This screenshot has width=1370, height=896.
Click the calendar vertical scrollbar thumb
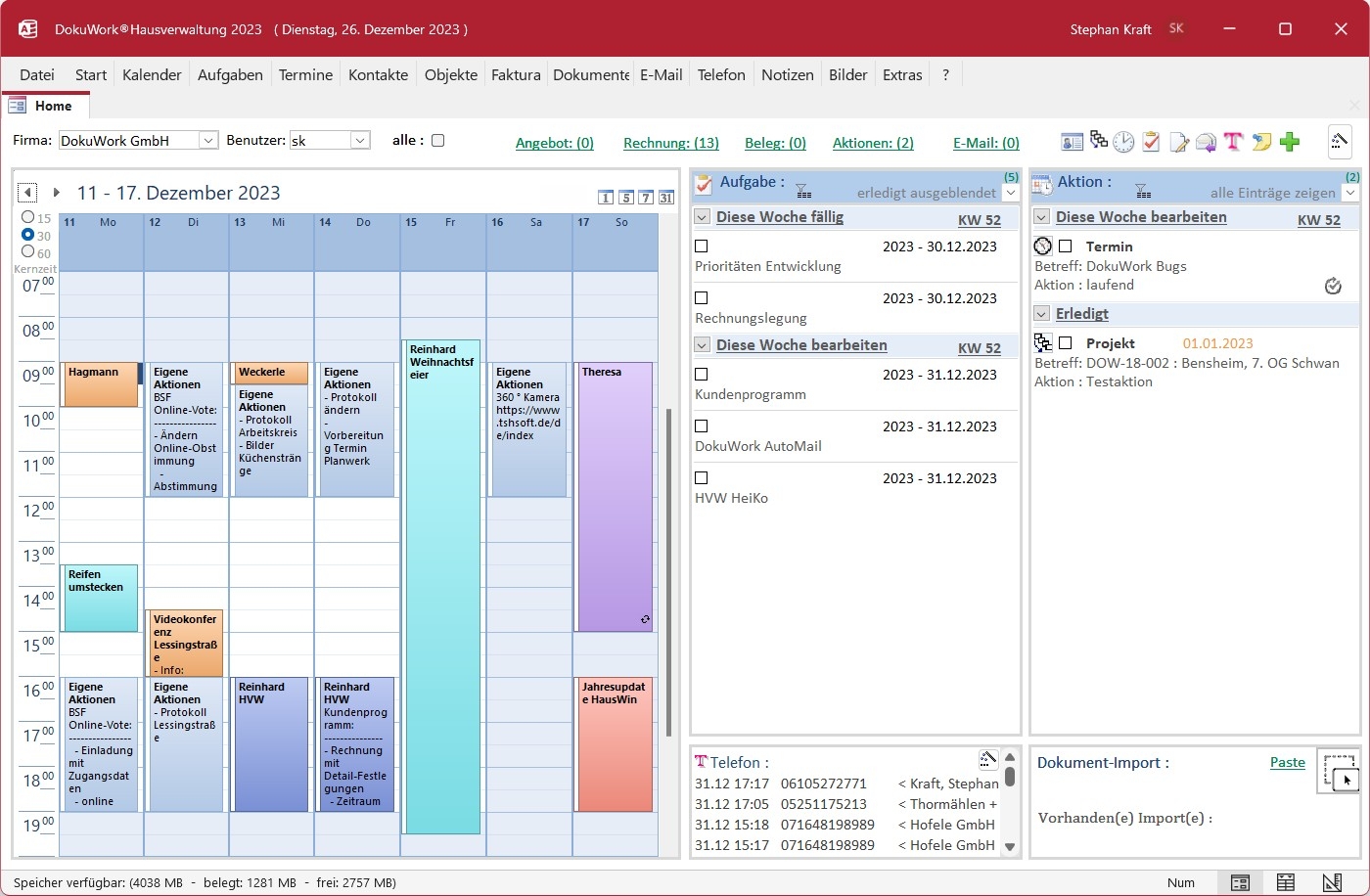coord(669,572)
